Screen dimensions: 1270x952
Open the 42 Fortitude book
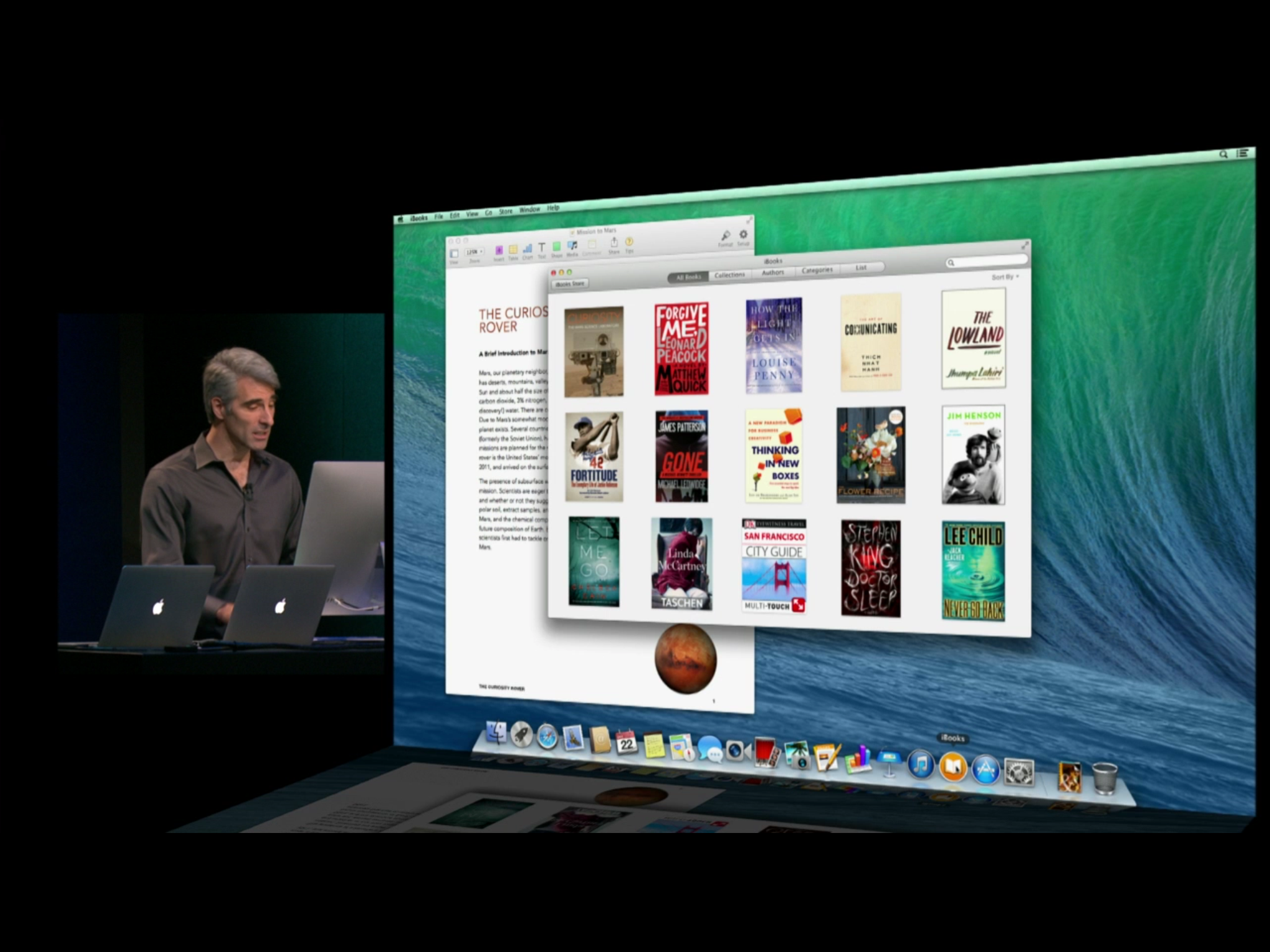pyautogui.click(x=593, y=457)
